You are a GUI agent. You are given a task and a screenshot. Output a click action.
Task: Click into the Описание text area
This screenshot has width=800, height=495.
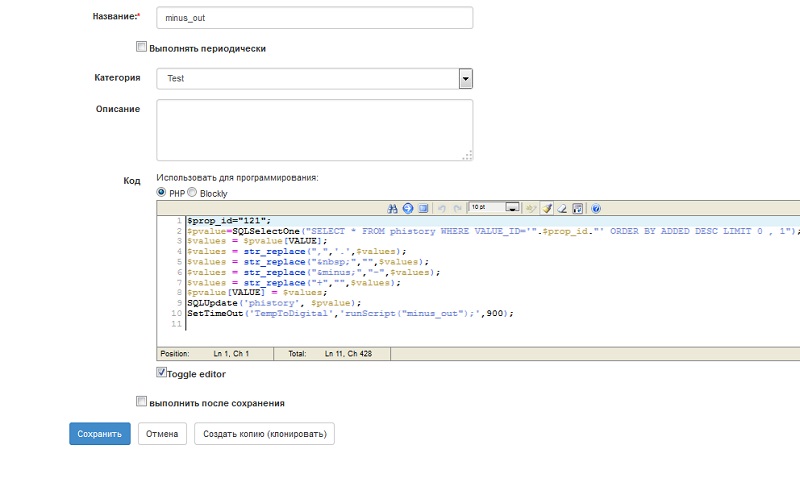click(x=314, y=129)
